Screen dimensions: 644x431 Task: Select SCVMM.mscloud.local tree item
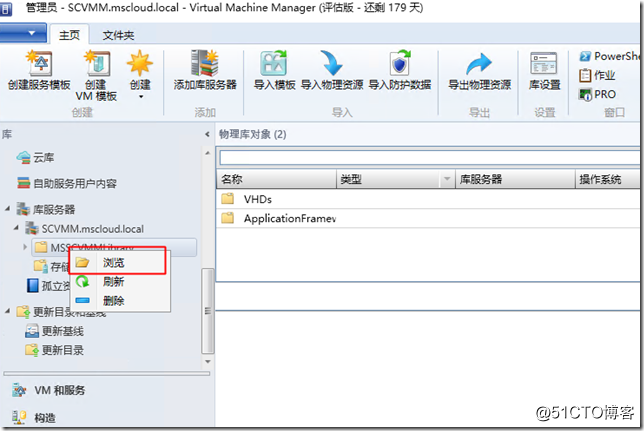[85, 228]
